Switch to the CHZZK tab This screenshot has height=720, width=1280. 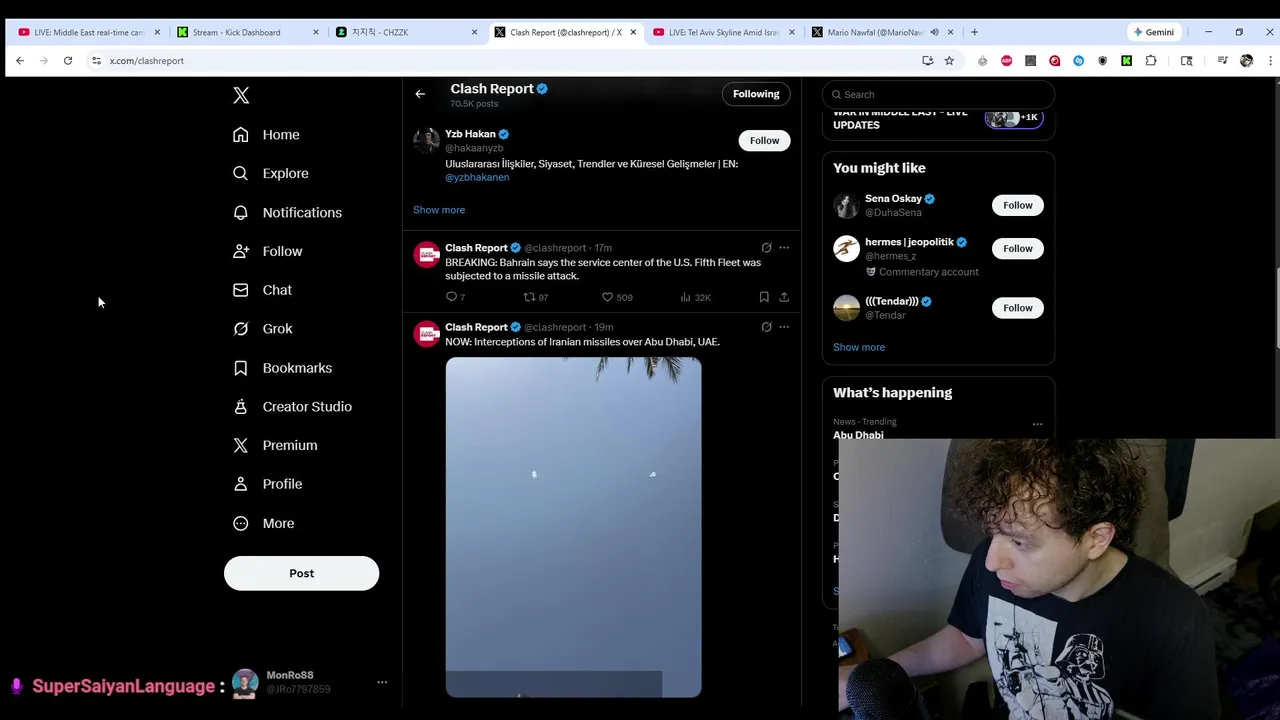coord(405,32)
